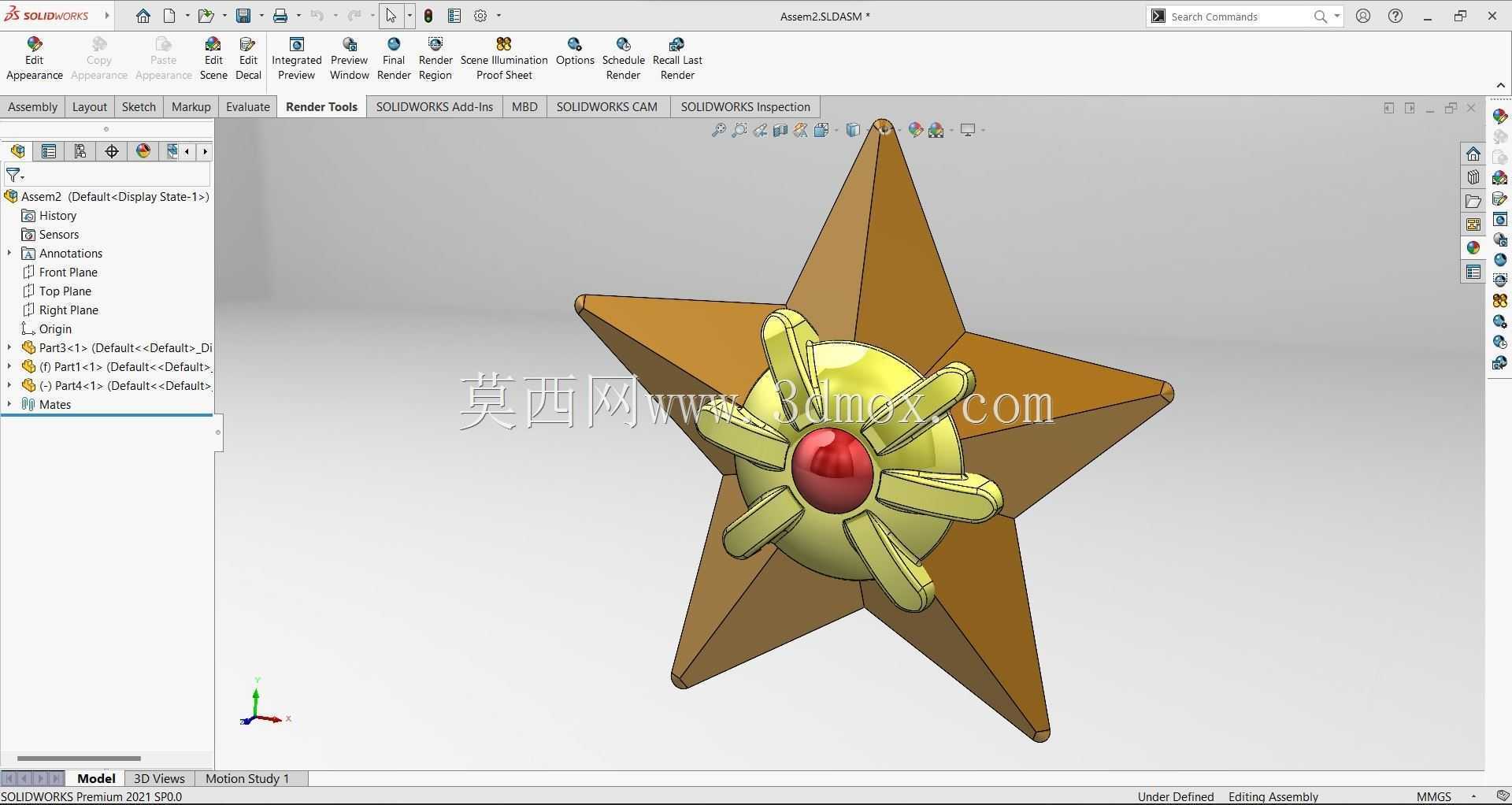The width and height of the screenshot is (1512, 805).
Task: Select Zoom to Area in the view toolbar
Action: coord(739,130)
